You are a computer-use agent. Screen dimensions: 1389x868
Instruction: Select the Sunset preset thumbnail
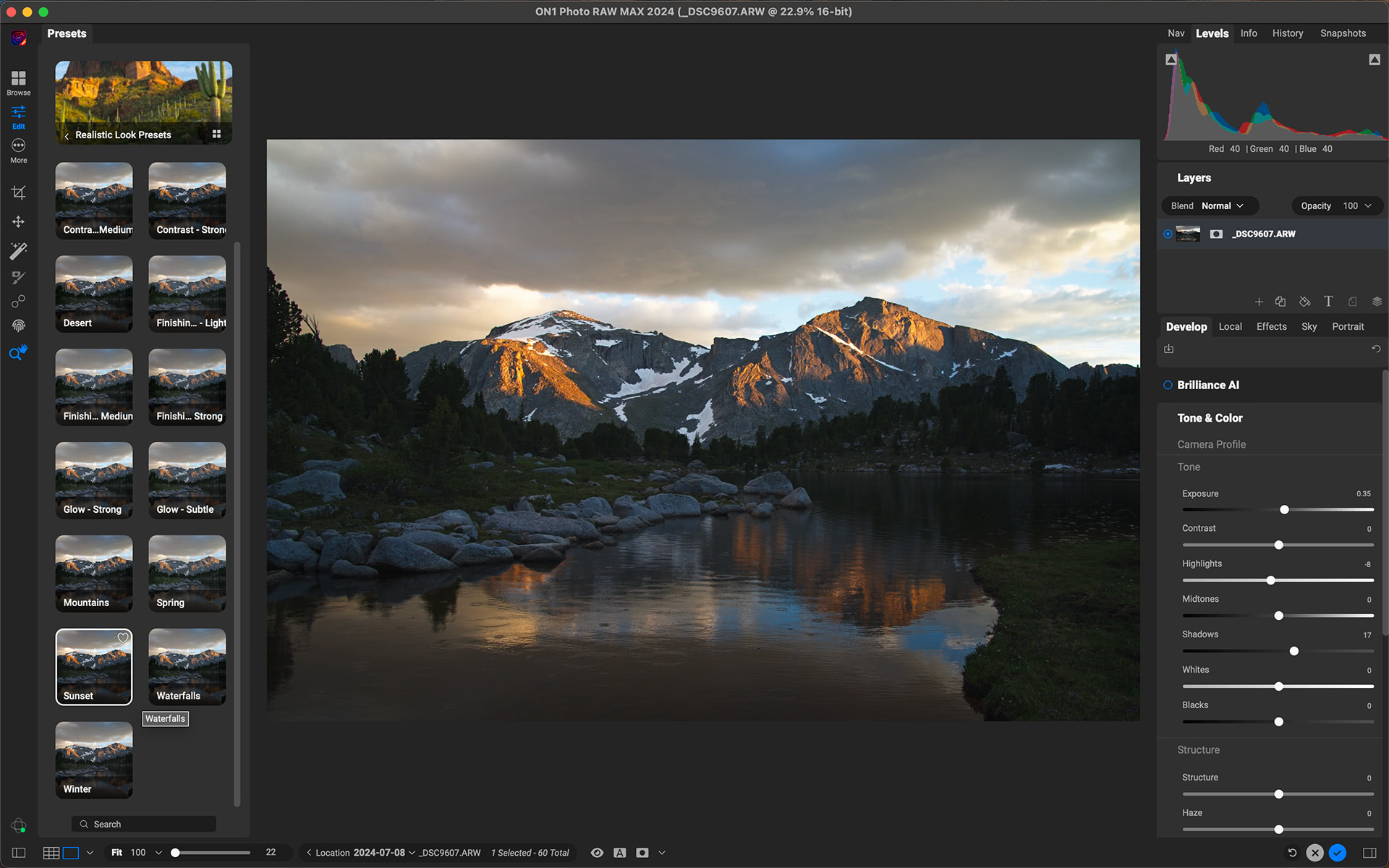click(93, 665)
